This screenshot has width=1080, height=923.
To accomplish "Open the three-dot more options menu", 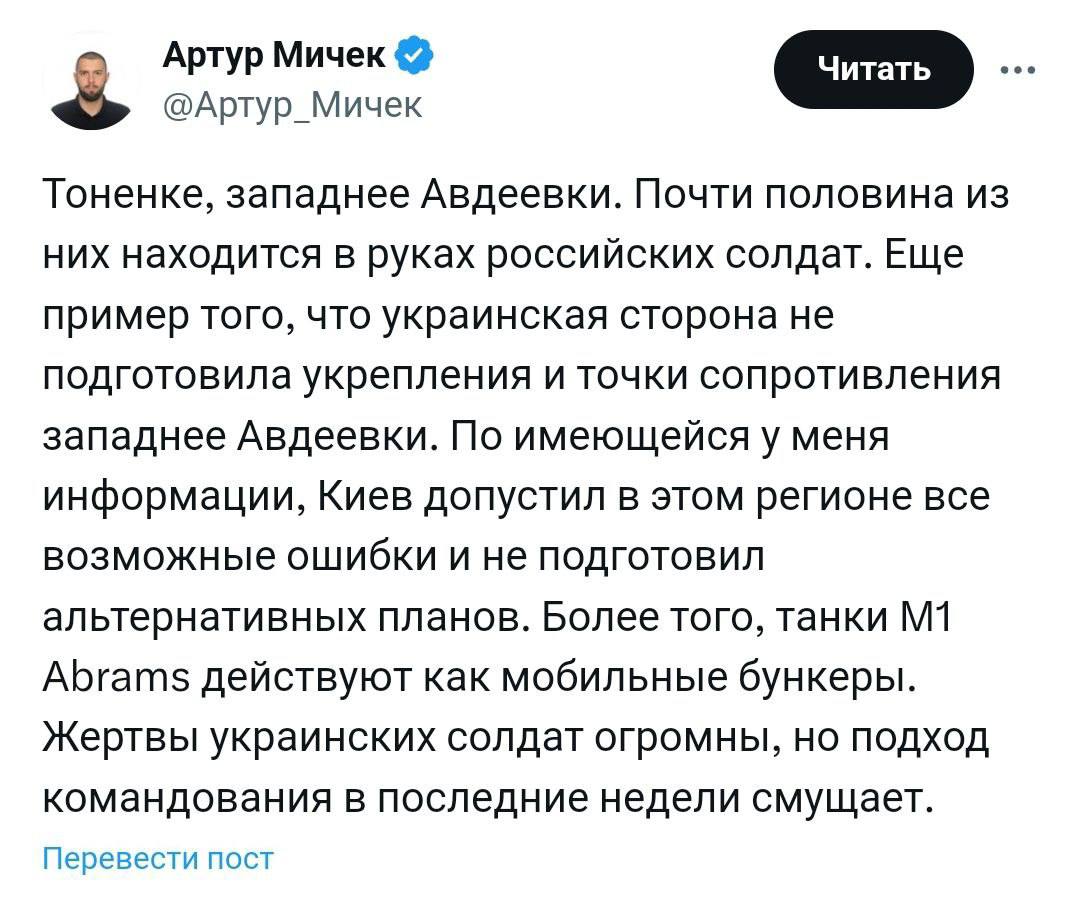I will [x=1018, y=70].
